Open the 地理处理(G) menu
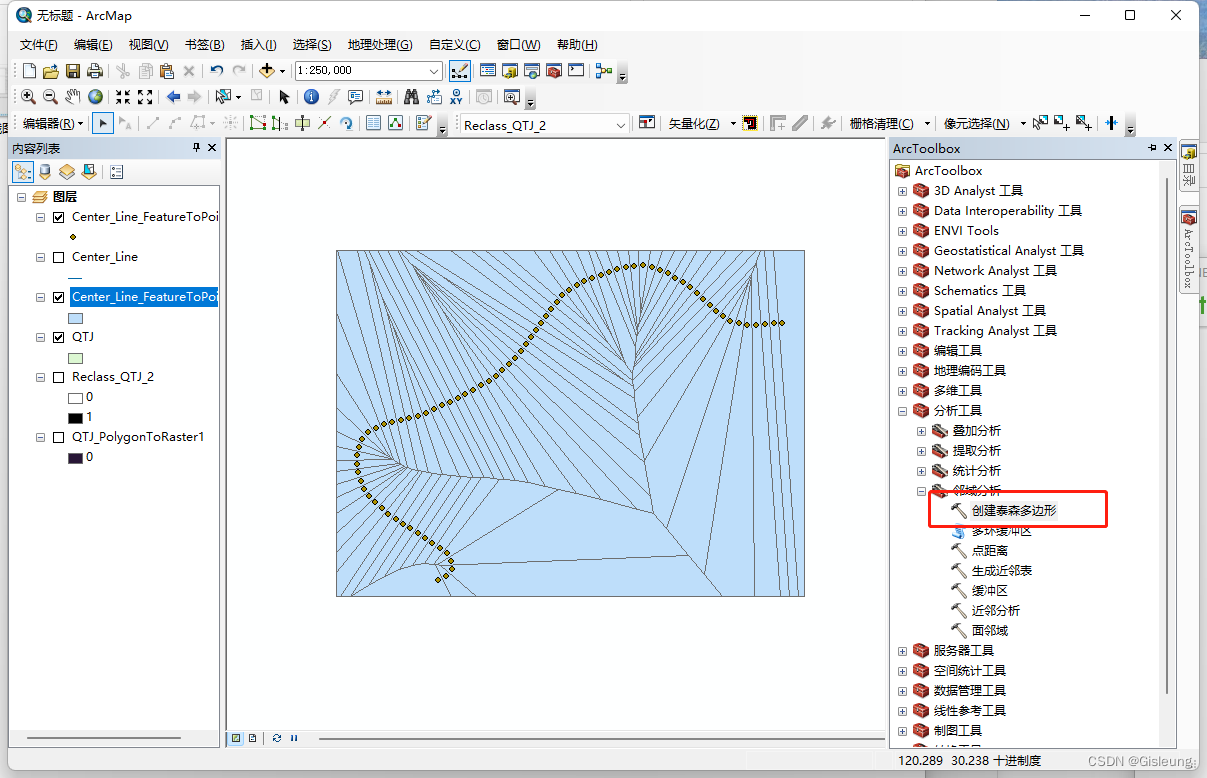Image resolution: width=1207 pixels, height=778 pixels. (x=379, y=45)
